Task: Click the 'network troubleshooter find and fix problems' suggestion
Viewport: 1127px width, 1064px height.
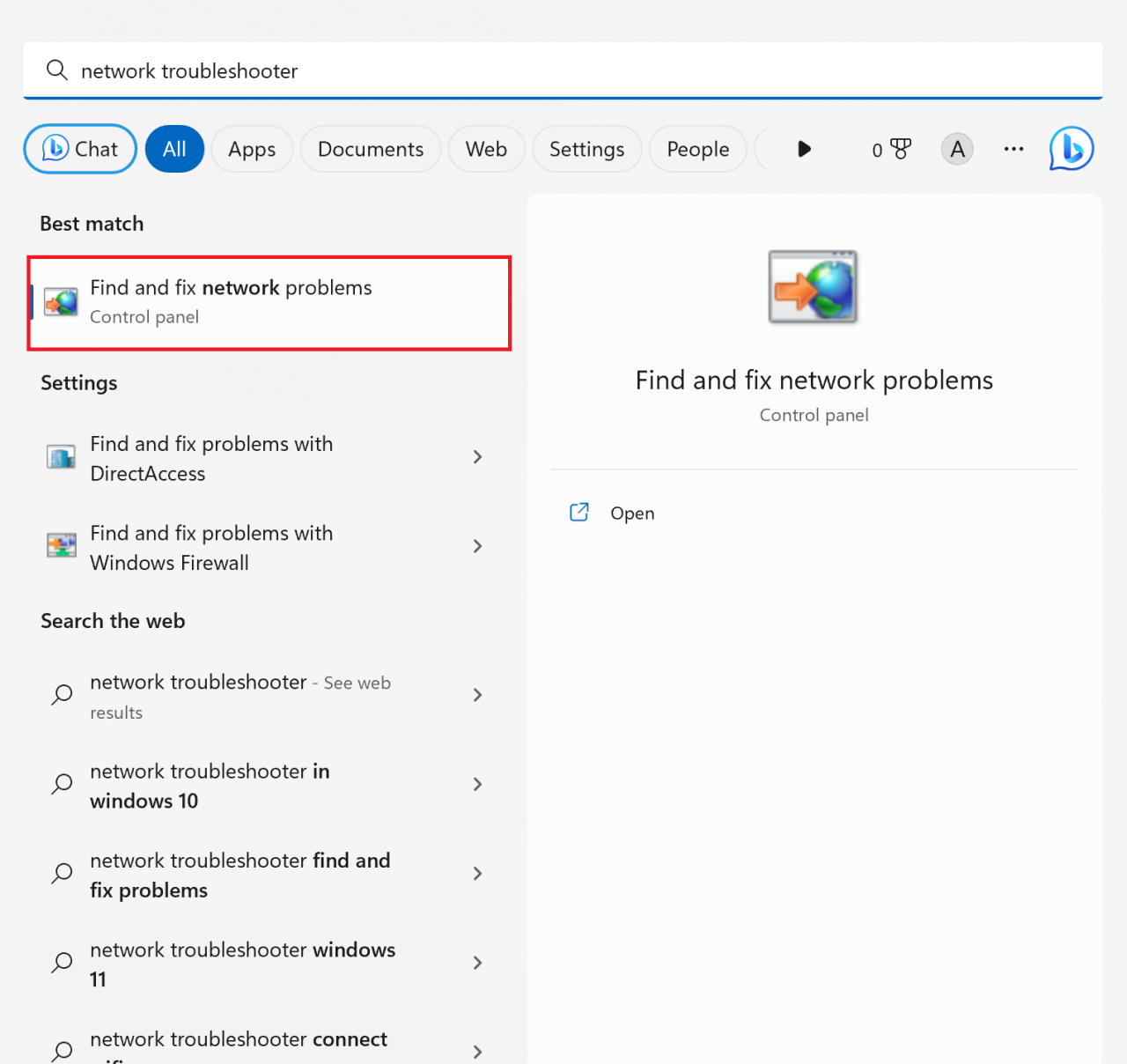Action: pos(239,875)
